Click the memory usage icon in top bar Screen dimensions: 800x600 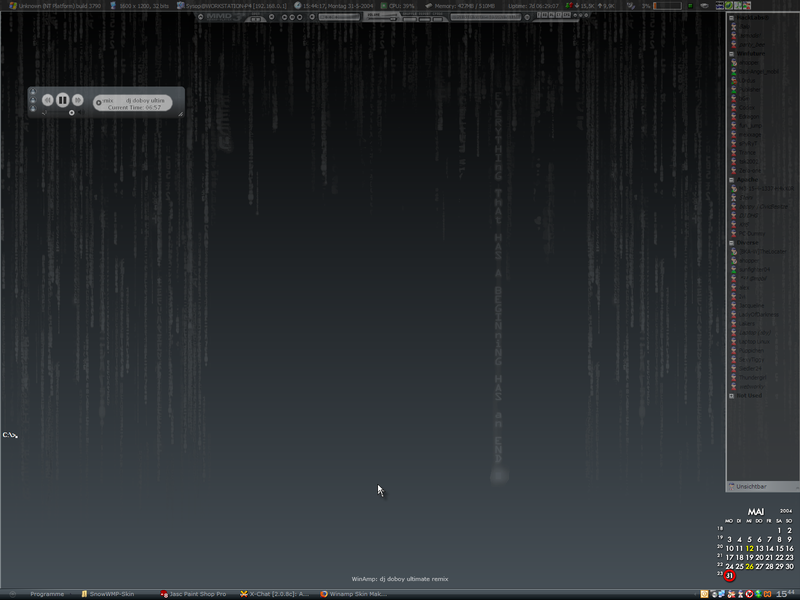427,5
